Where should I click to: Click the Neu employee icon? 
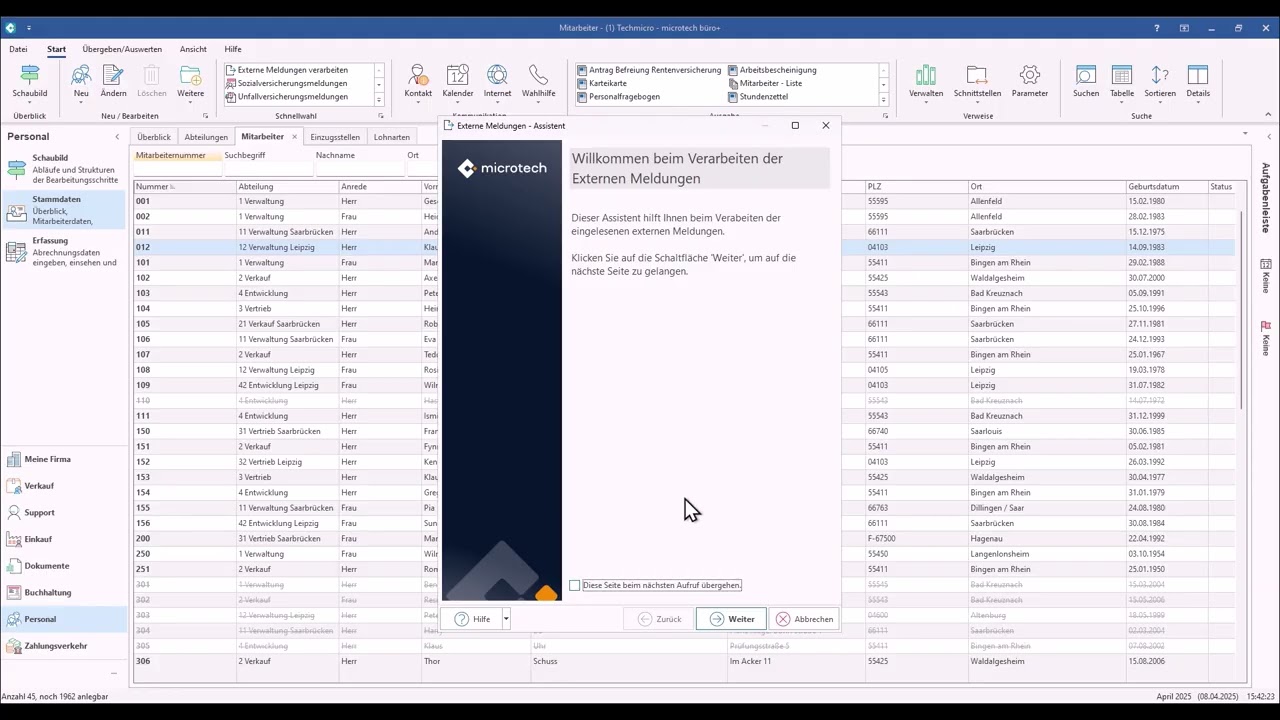pyautogui.click(x=81, y=82)
